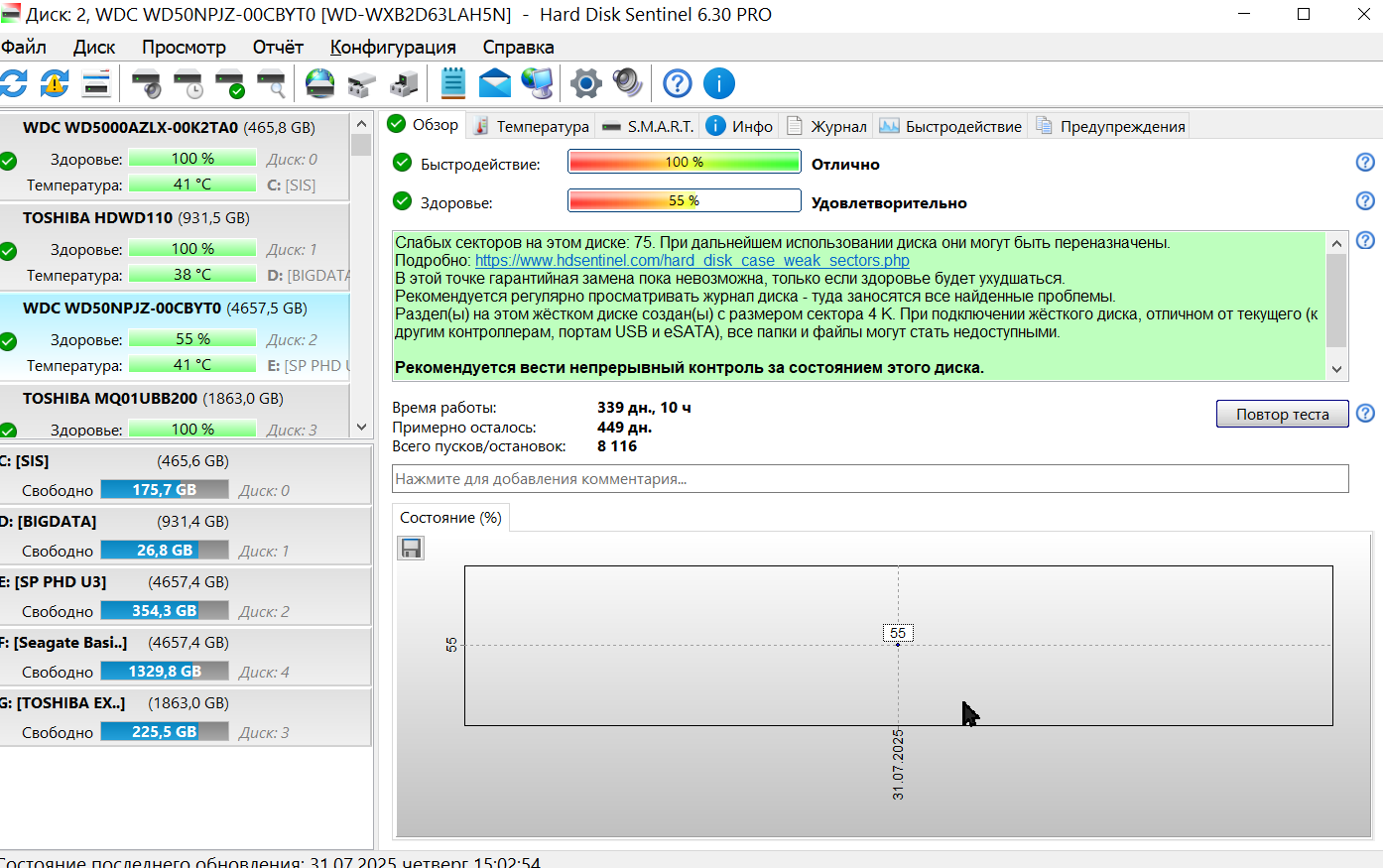Click the globe with disk icon

pyautogui.click(x=319, y=83)
